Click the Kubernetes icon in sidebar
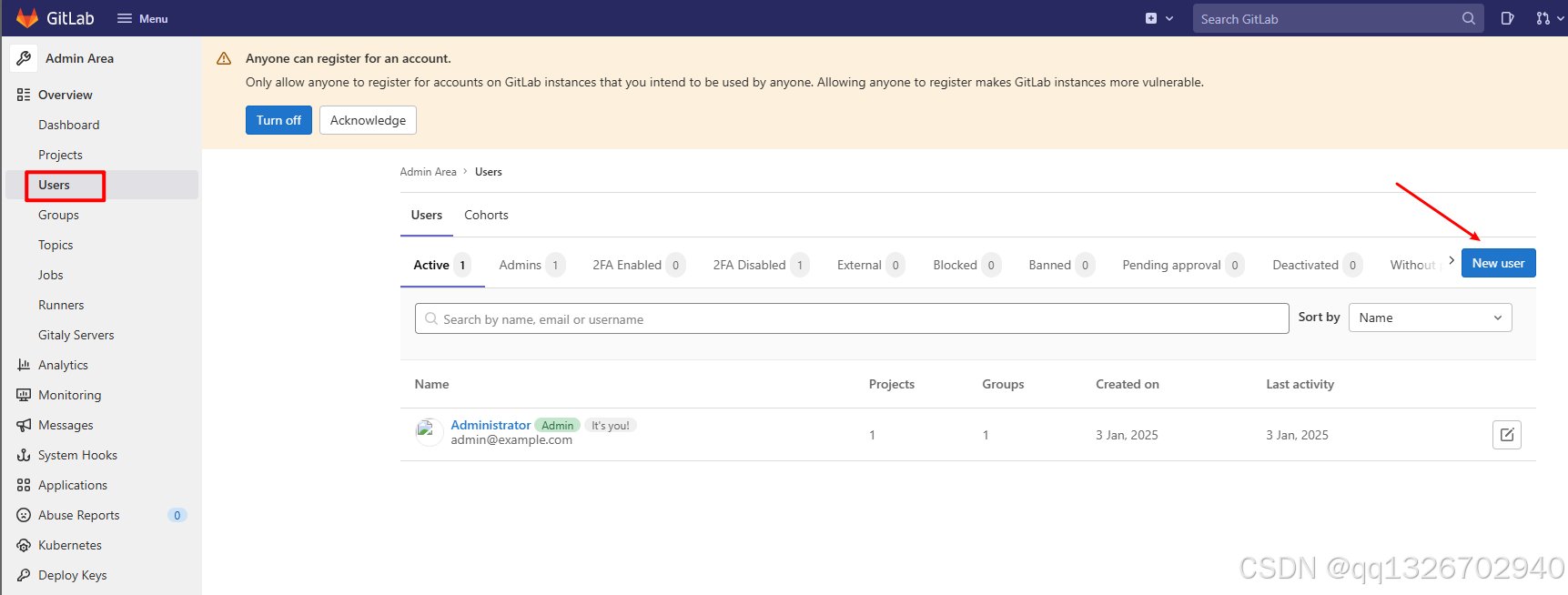The height and width of the screenshot is (595, 1568). coord(24,545)
